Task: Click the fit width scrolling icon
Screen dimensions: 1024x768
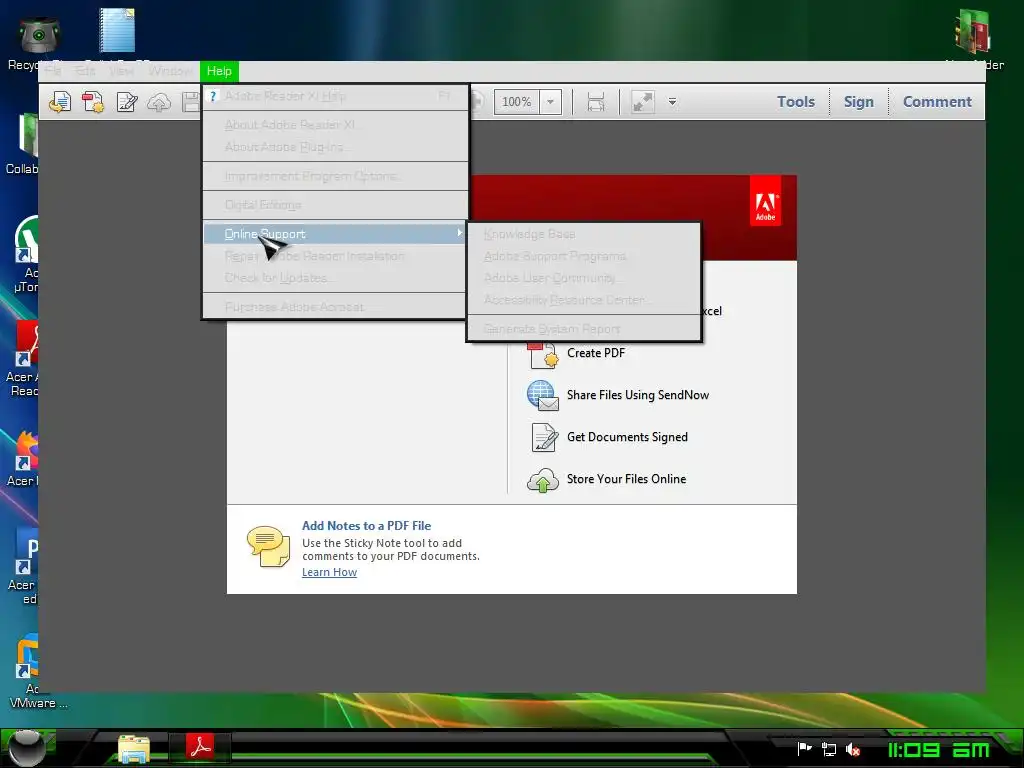Action: pyautogui.click(x=596, y=102)
